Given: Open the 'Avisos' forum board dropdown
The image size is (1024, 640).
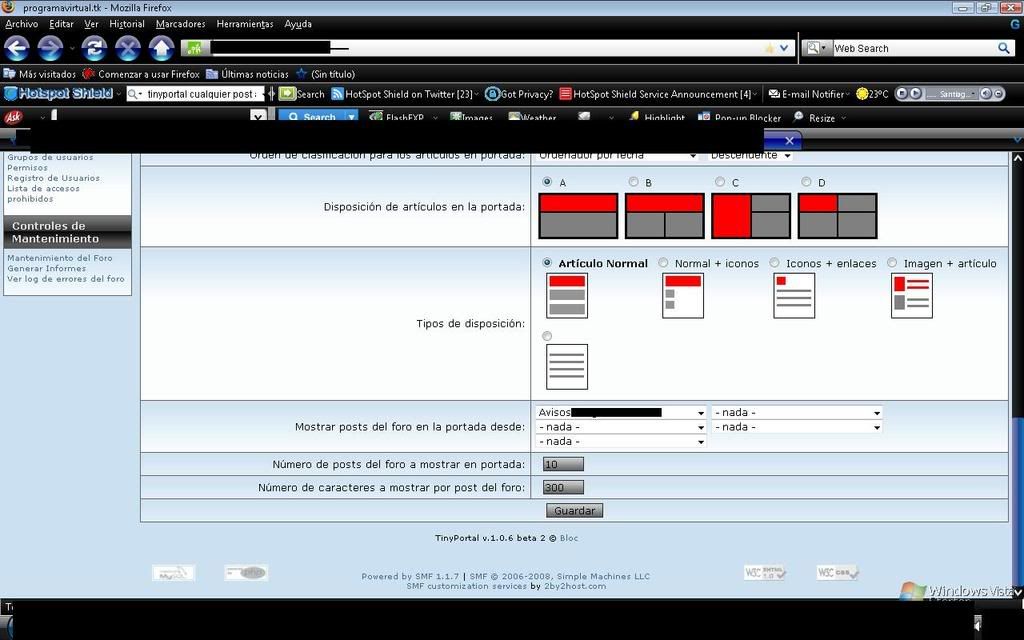Looking at the screenshot, I should [x=621, y=412].
